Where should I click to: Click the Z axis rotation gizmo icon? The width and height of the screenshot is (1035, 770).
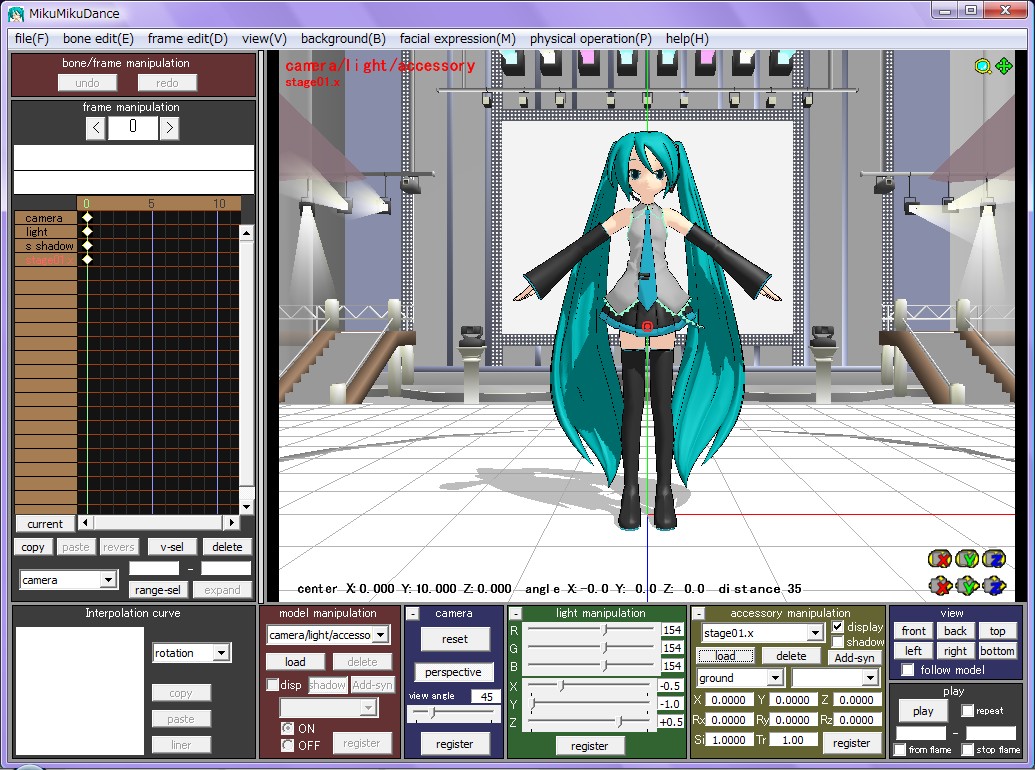994,560
